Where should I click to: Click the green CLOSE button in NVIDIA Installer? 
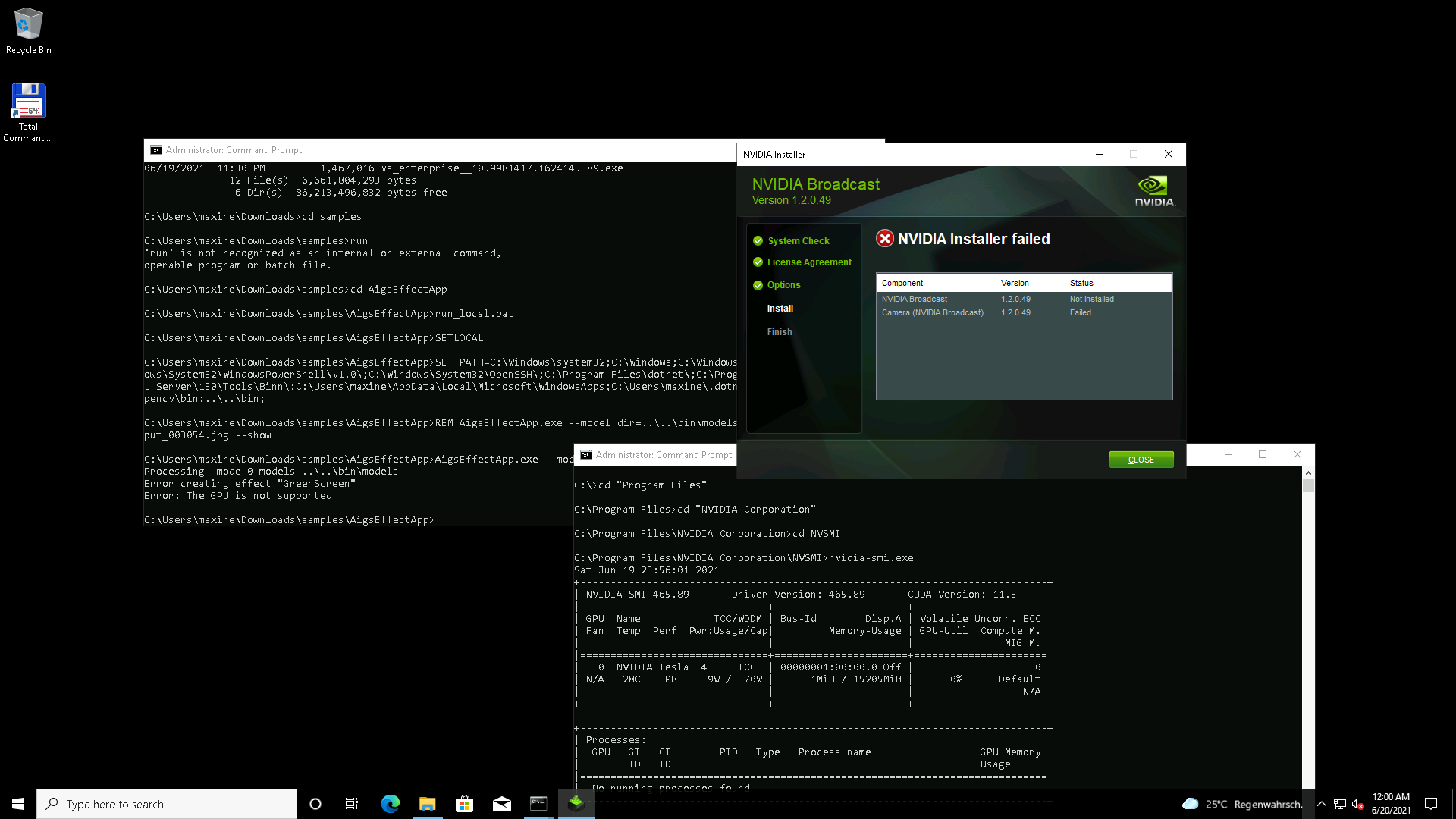click(1141, 460)
